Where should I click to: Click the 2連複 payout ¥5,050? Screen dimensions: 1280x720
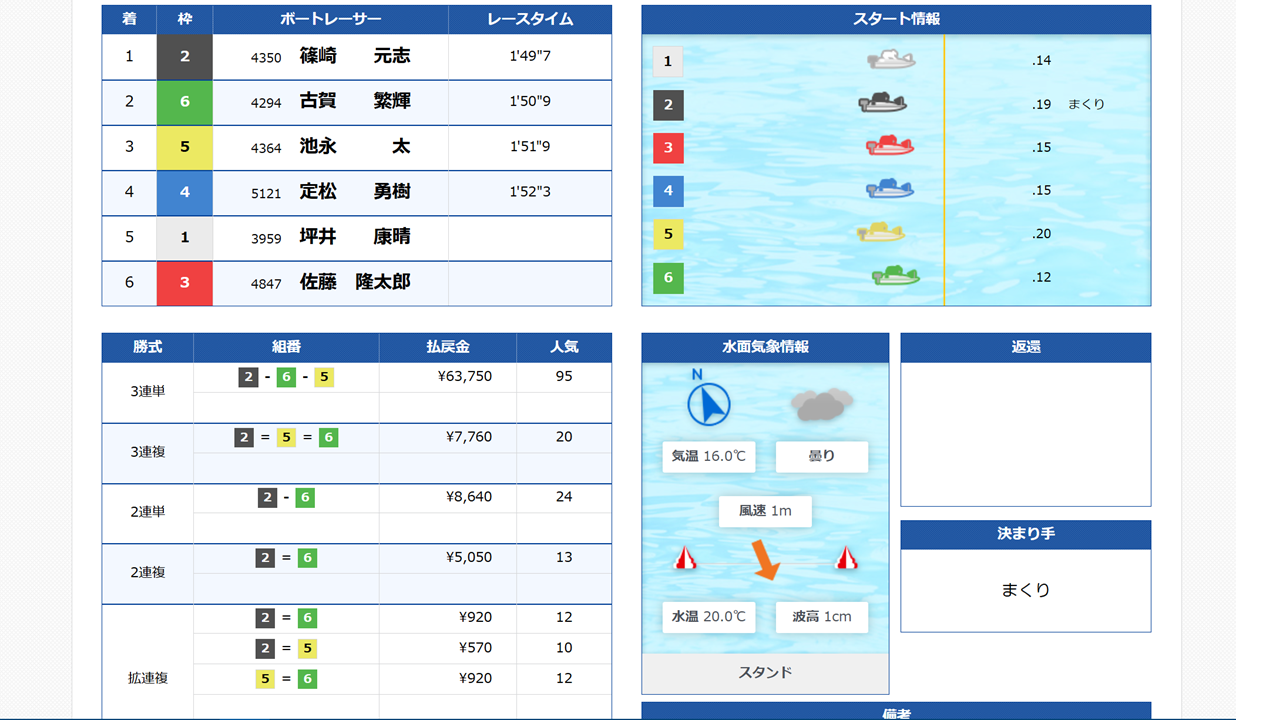[469, 557]
